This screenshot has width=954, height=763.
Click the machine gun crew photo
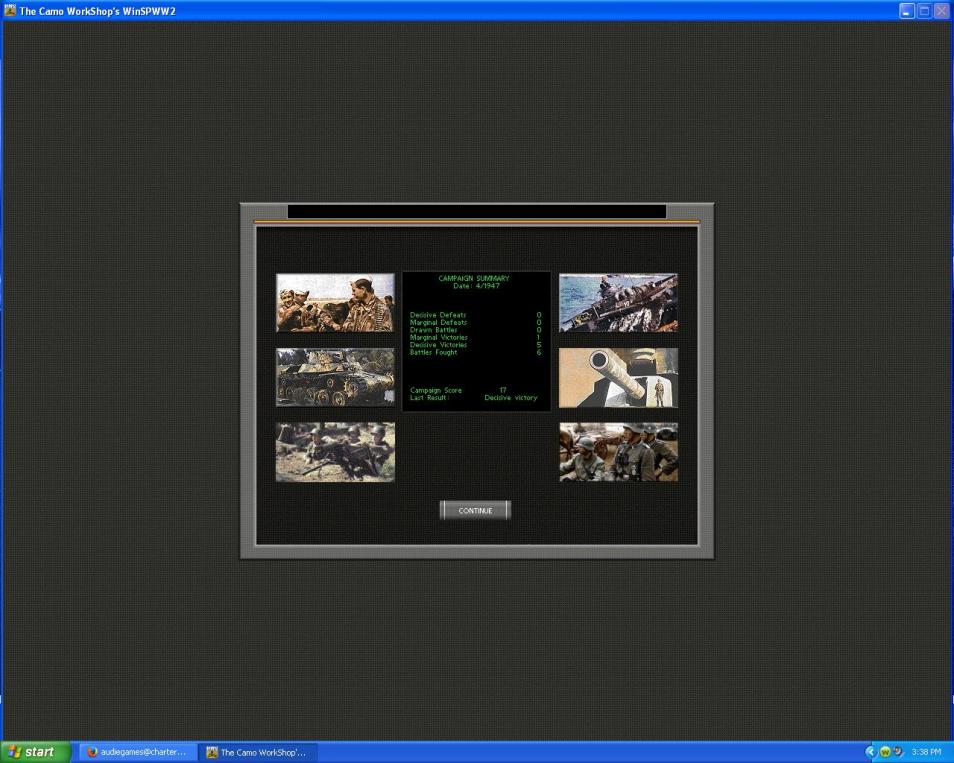coord(335,452)
